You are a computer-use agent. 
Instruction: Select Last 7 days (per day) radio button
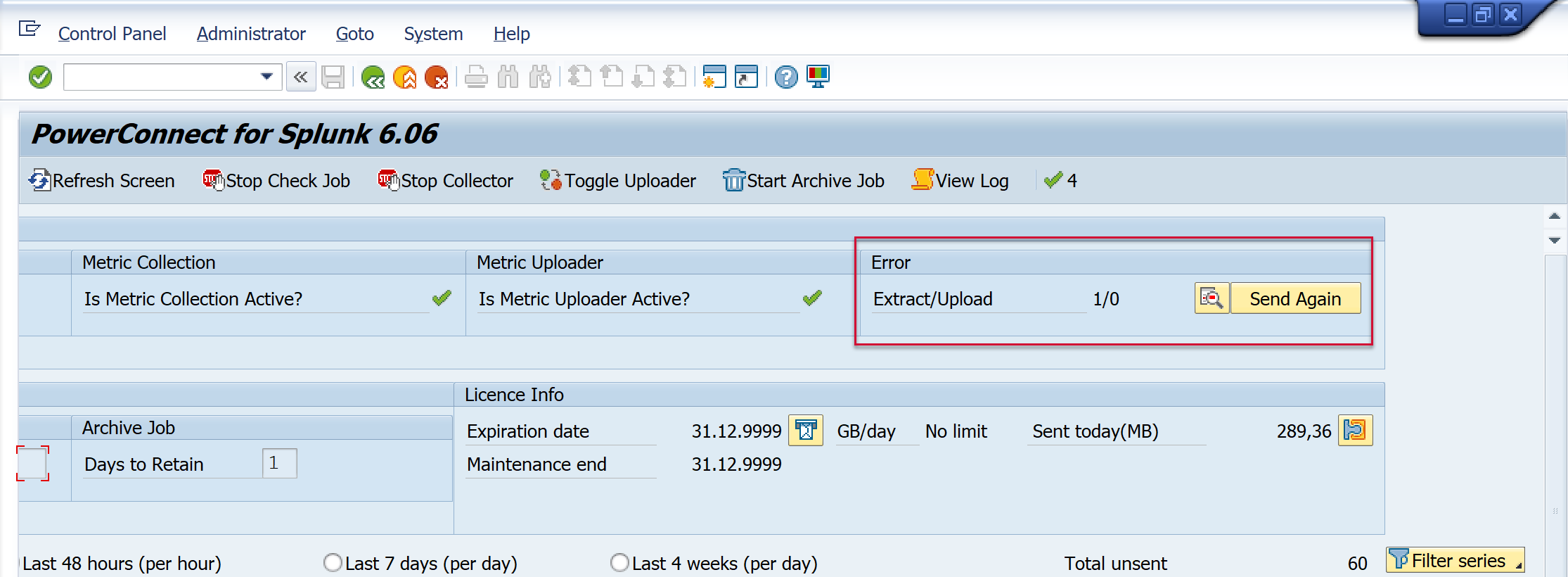[x=333, y=563]
